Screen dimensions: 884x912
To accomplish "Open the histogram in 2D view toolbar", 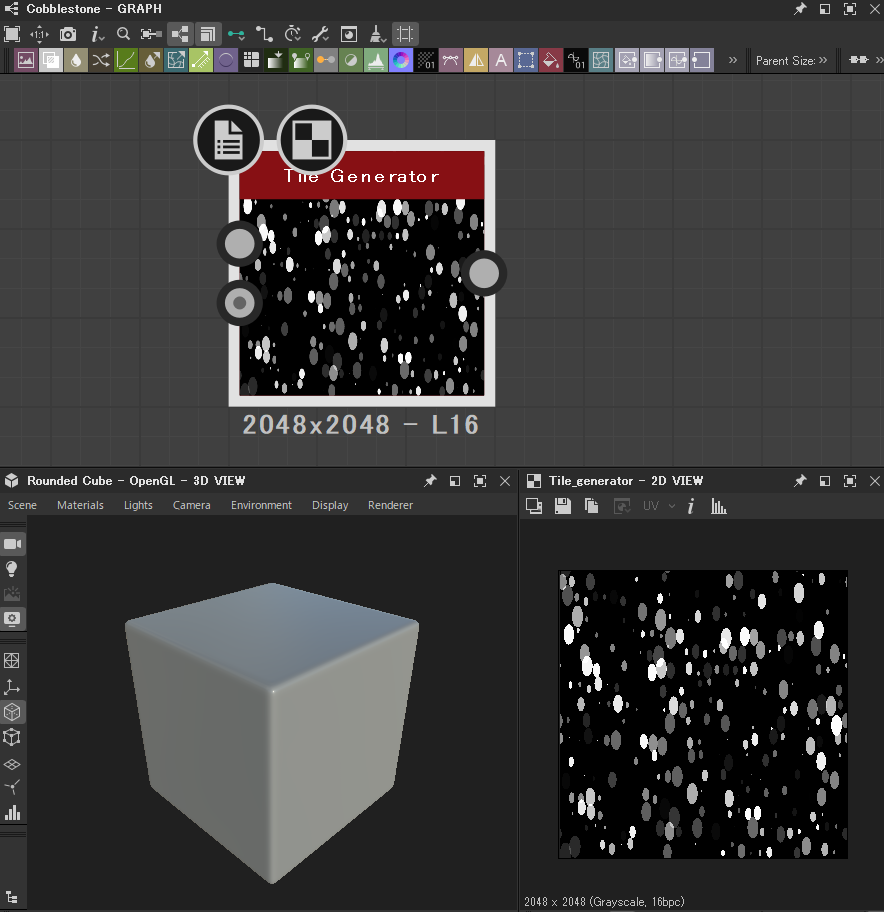I will 719,506.
